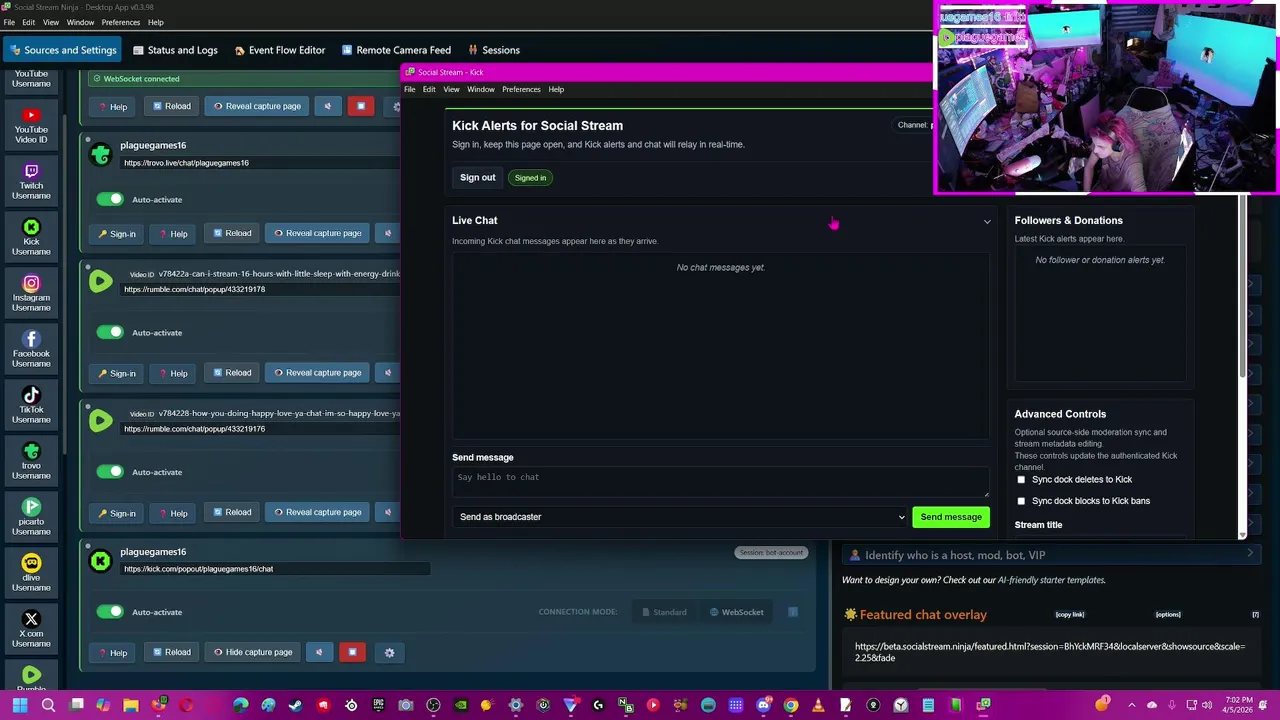
Task: Select Instagram Username source in sidebar
Action: [x=31, y=294]
